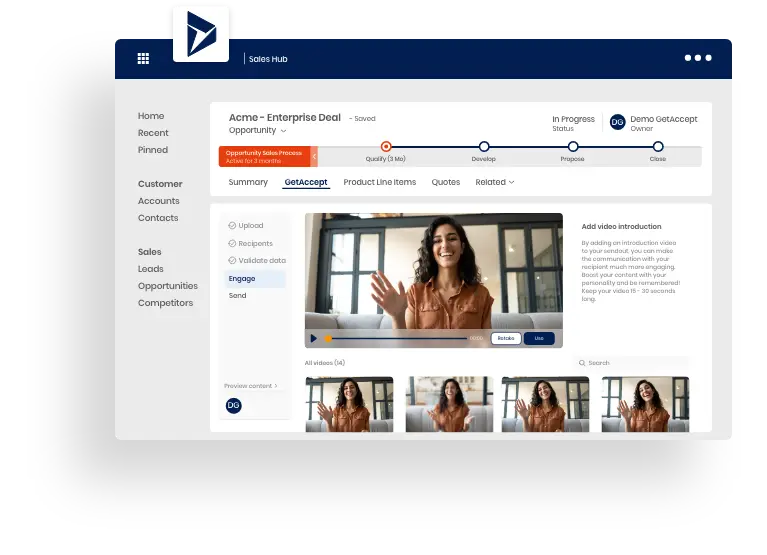Click the Acme - Enterprise Deal title
This screenshot has height=555, width=767.
(285, 117)
